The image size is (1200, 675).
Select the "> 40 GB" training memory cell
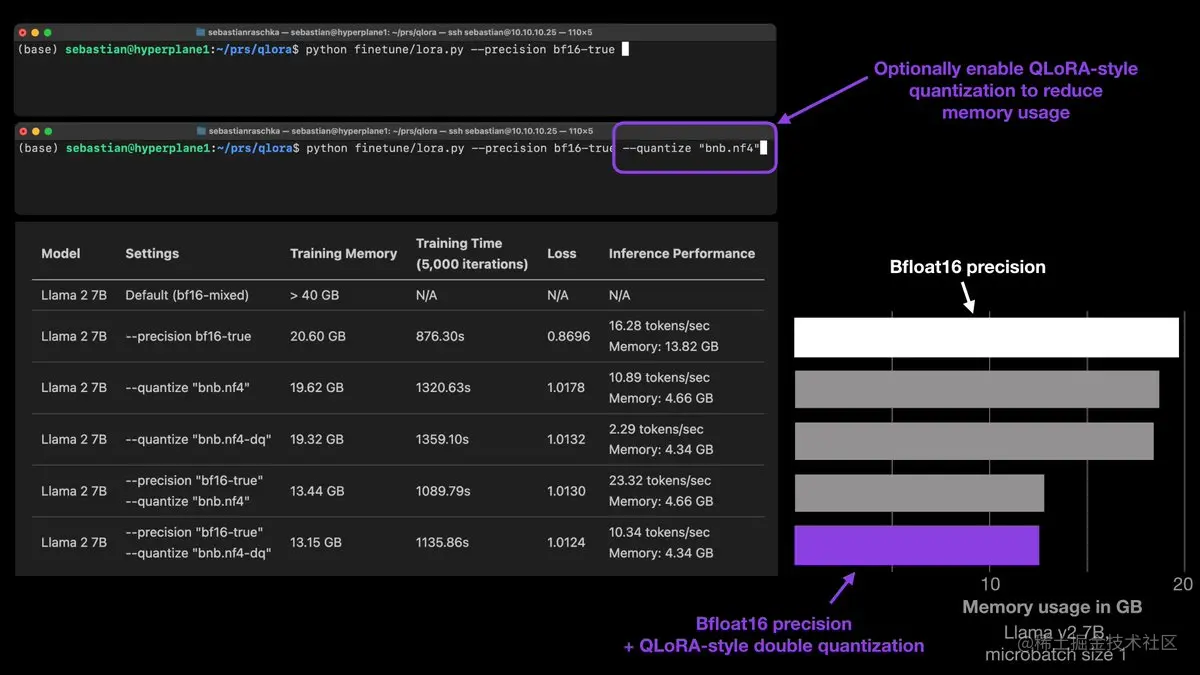pos(314,295)
